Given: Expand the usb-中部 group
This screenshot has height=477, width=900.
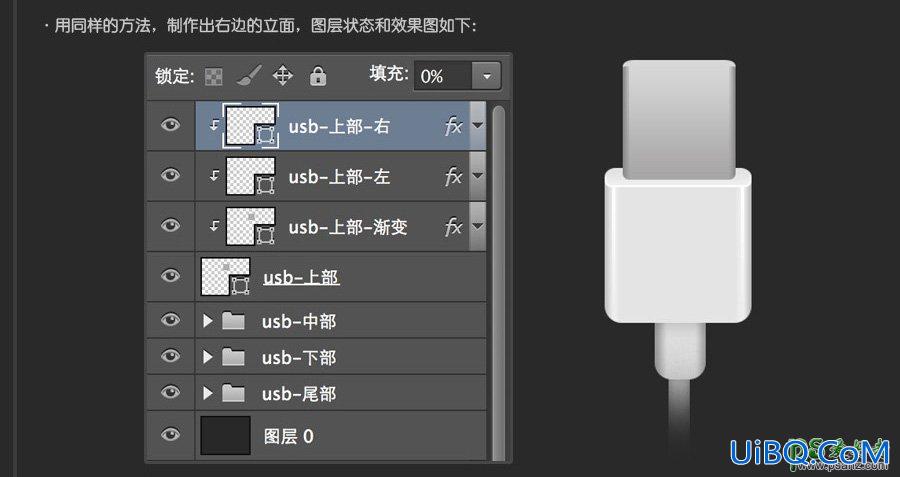Looking at the screenshot, I should (x=208, y=321).
